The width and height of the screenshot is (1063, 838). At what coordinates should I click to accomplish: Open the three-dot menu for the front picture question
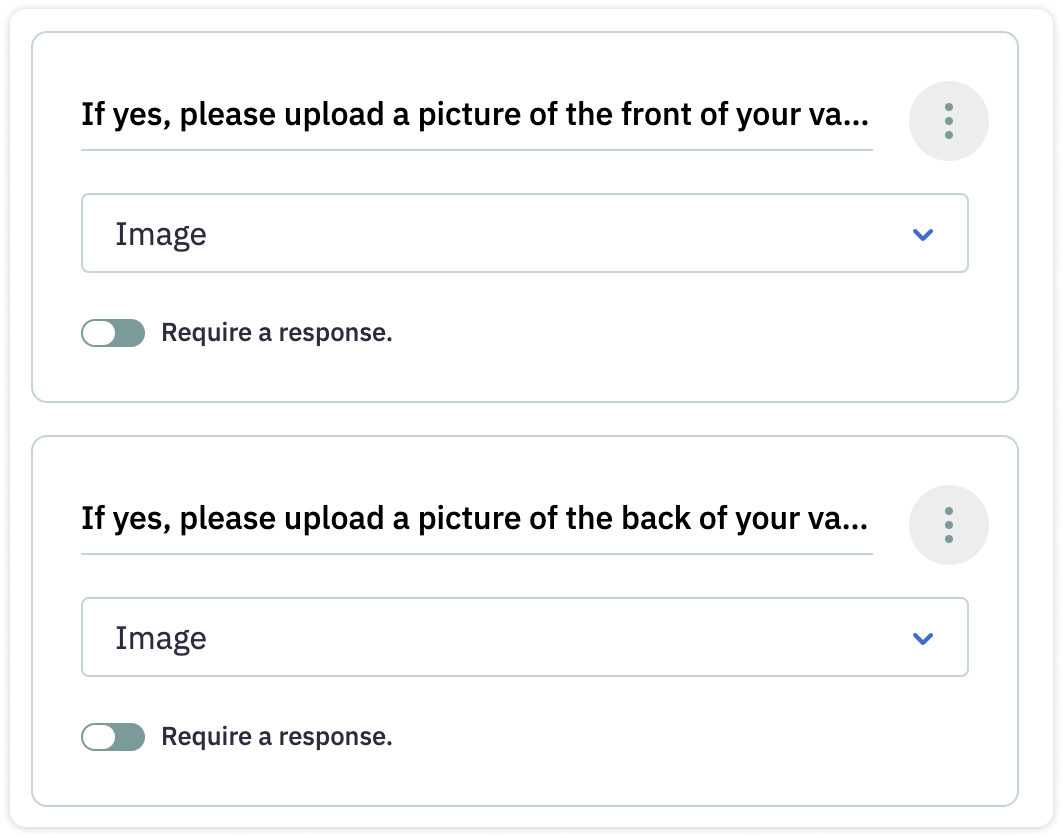point(948,121)
